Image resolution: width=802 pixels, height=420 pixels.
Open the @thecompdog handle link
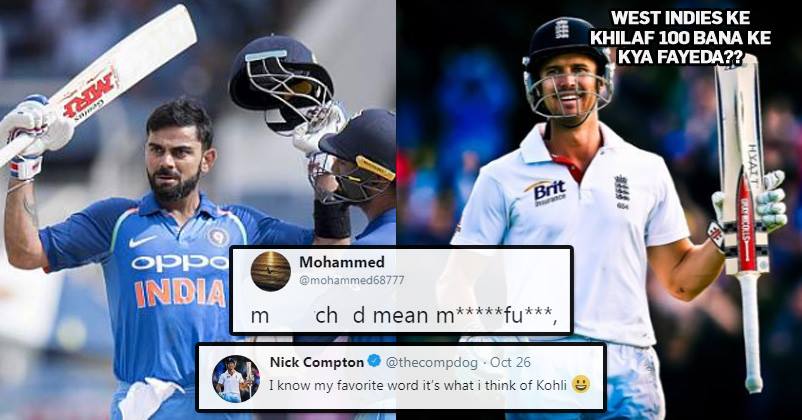431,362
